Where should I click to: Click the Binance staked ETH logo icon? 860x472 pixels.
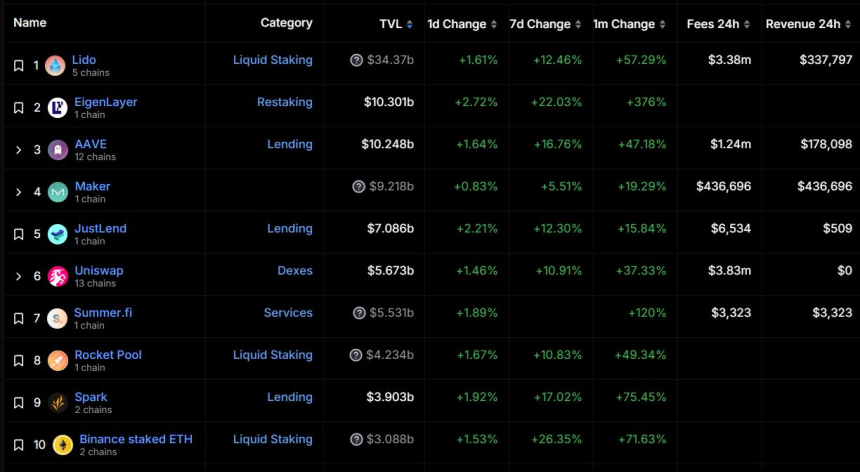click(63, 444)
